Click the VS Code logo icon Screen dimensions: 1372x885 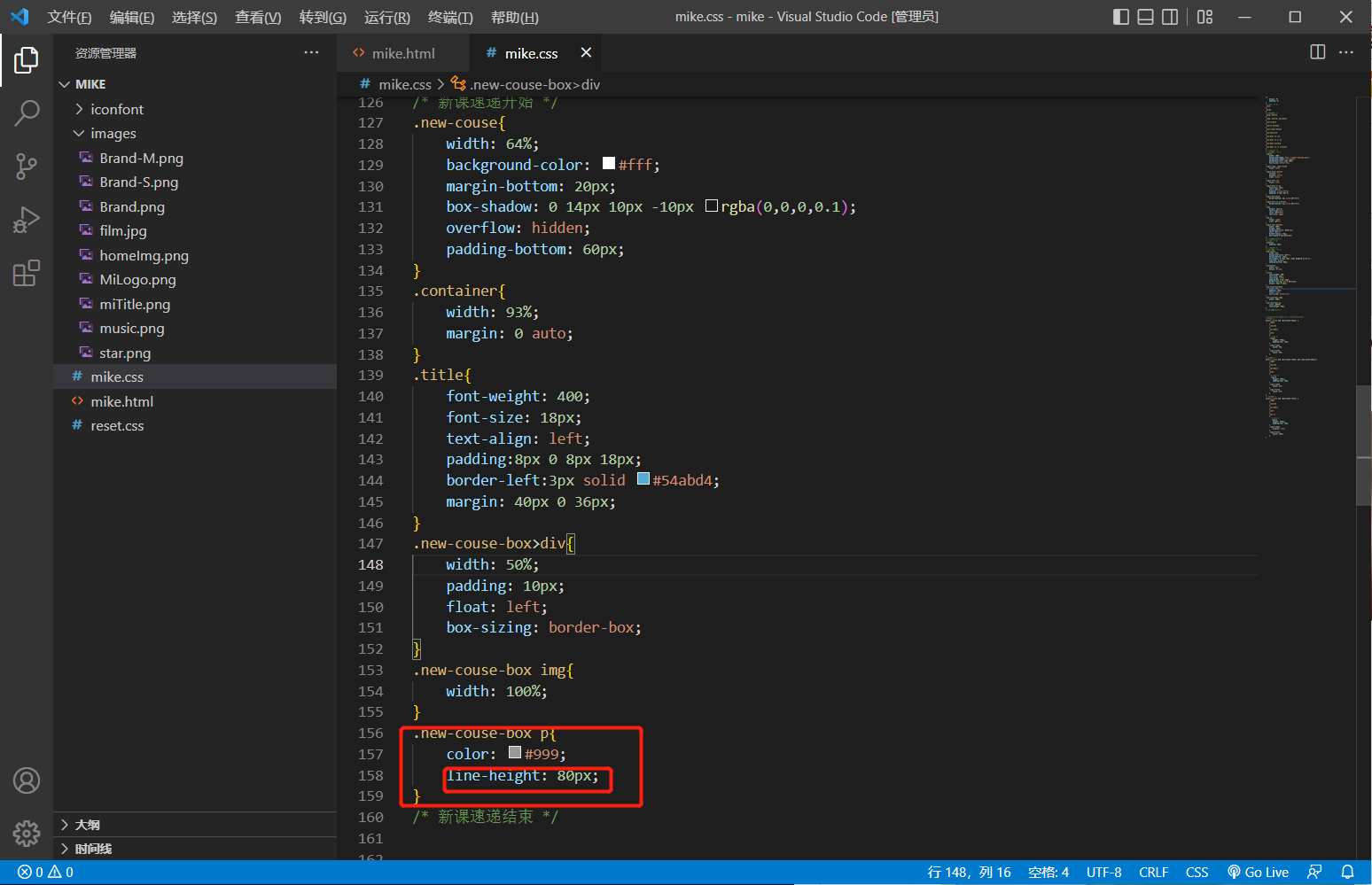coord(19,17)
